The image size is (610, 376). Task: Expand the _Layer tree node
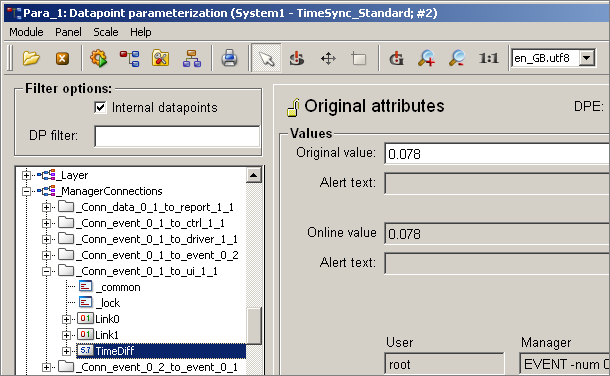click(x=26, y=175)
